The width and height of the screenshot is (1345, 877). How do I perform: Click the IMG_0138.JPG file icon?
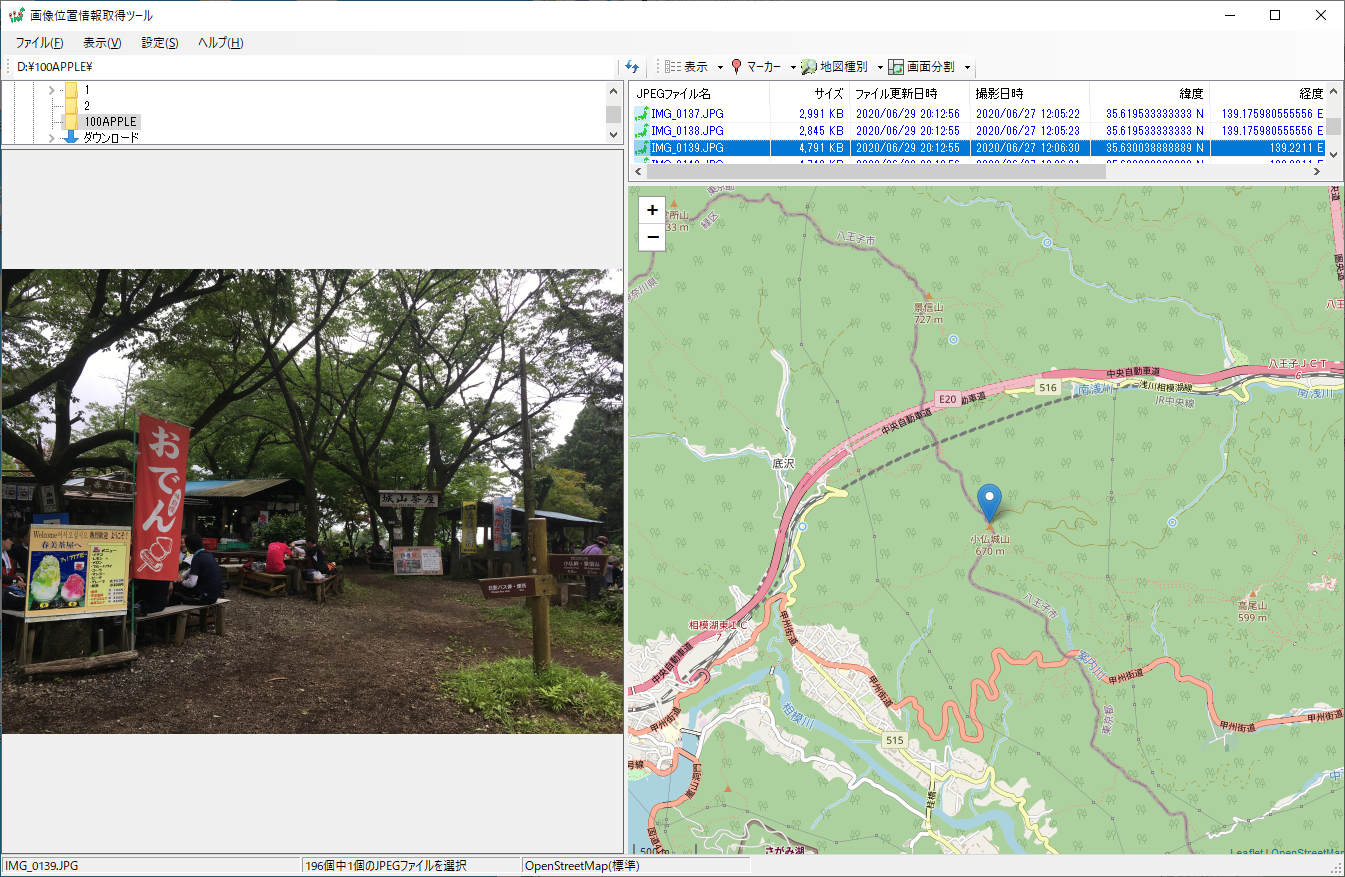click(642, 131)
